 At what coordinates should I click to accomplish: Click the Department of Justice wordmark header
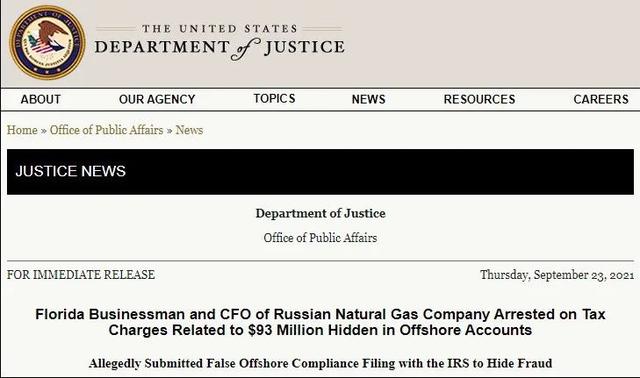pos(220,43)
